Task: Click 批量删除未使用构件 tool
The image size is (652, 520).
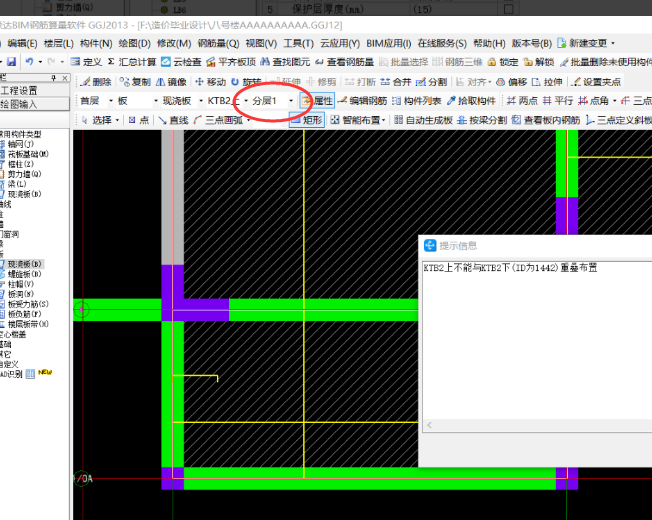Action: coord(605,62)
